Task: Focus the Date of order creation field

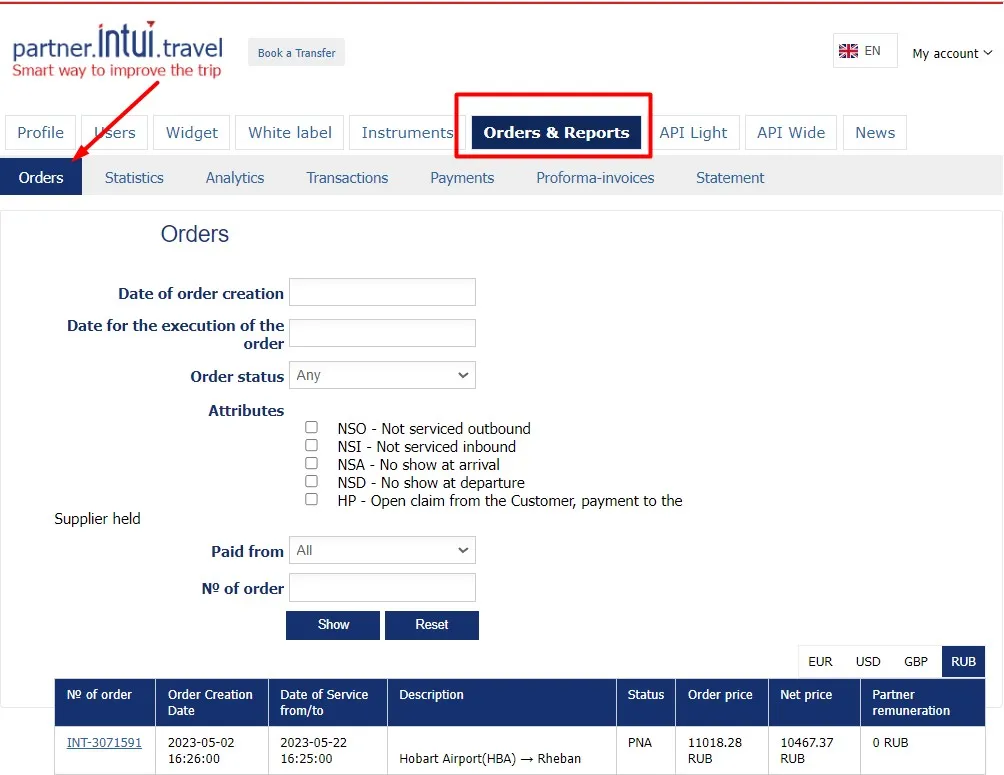Action: tap(382, 292)
